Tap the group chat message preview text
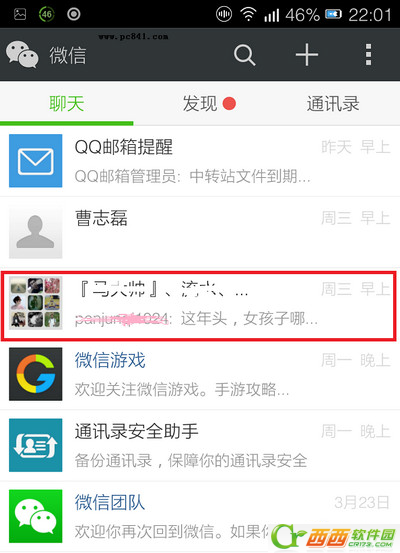400x553 pixels. (x=196, y=319)
